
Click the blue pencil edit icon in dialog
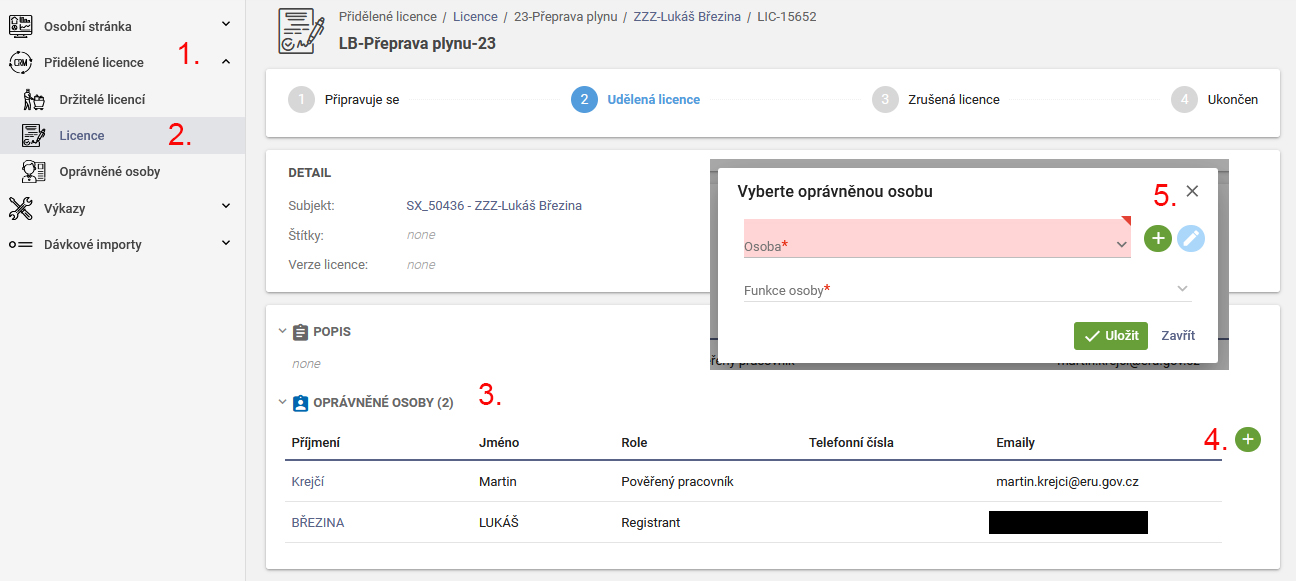coord(1191,238)
